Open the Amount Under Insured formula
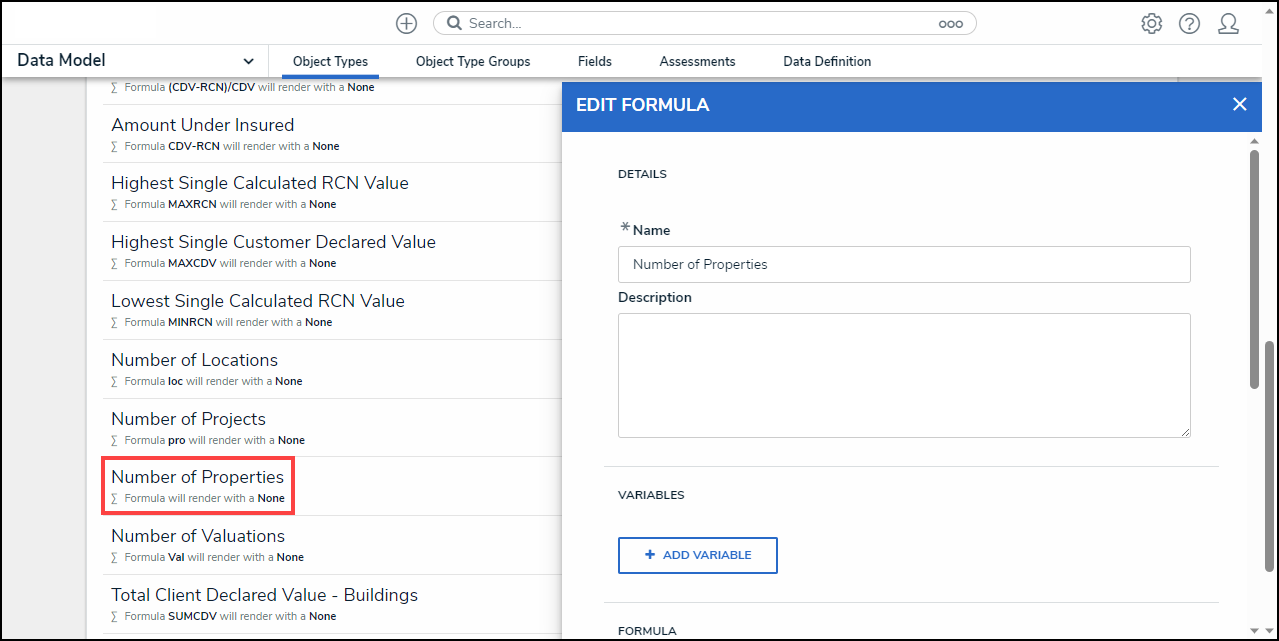This screenshot has width=1279, height=641. [x=202, y=125]
